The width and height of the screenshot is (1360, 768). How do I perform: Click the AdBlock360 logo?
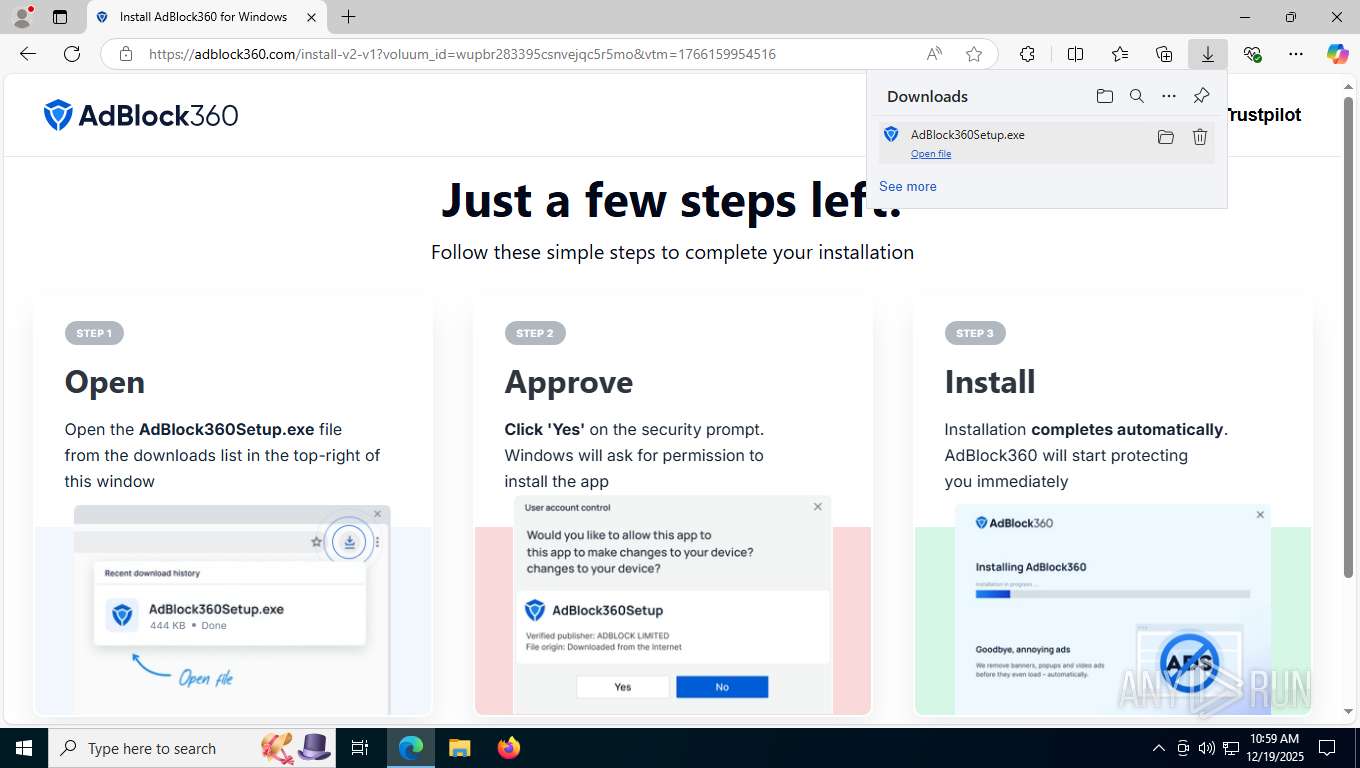pos(141,115)
